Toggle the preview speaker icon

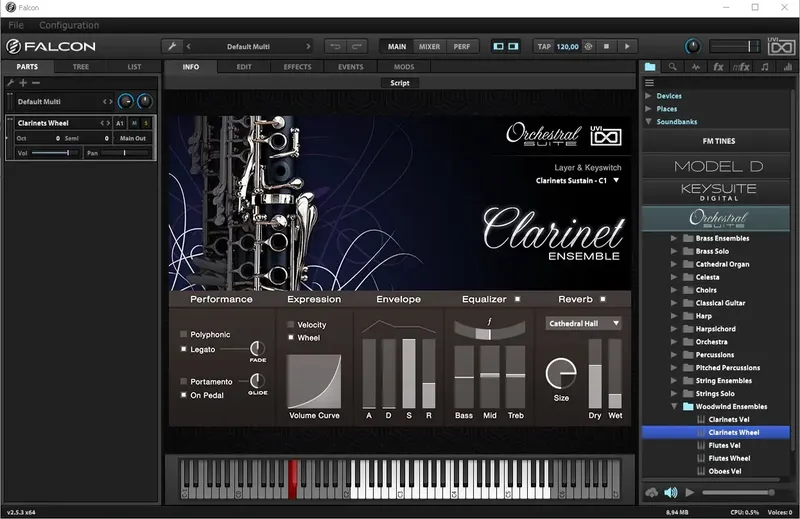[671, 492]
